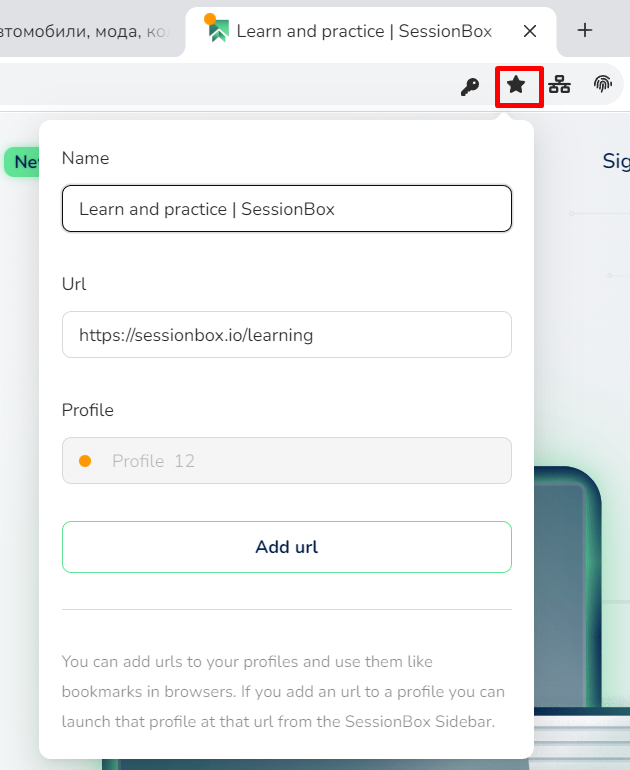Click the orange Profile 12 color dot
630x770 pixels.
85,461
